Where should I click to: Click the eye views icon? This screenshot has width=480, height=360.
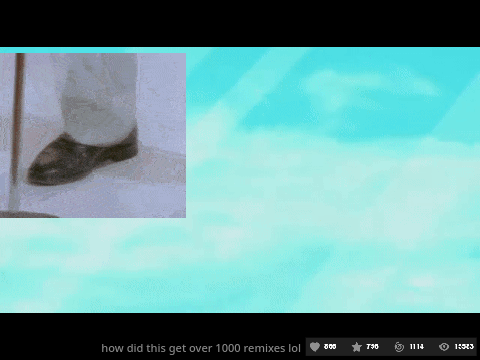pos(444,347)
